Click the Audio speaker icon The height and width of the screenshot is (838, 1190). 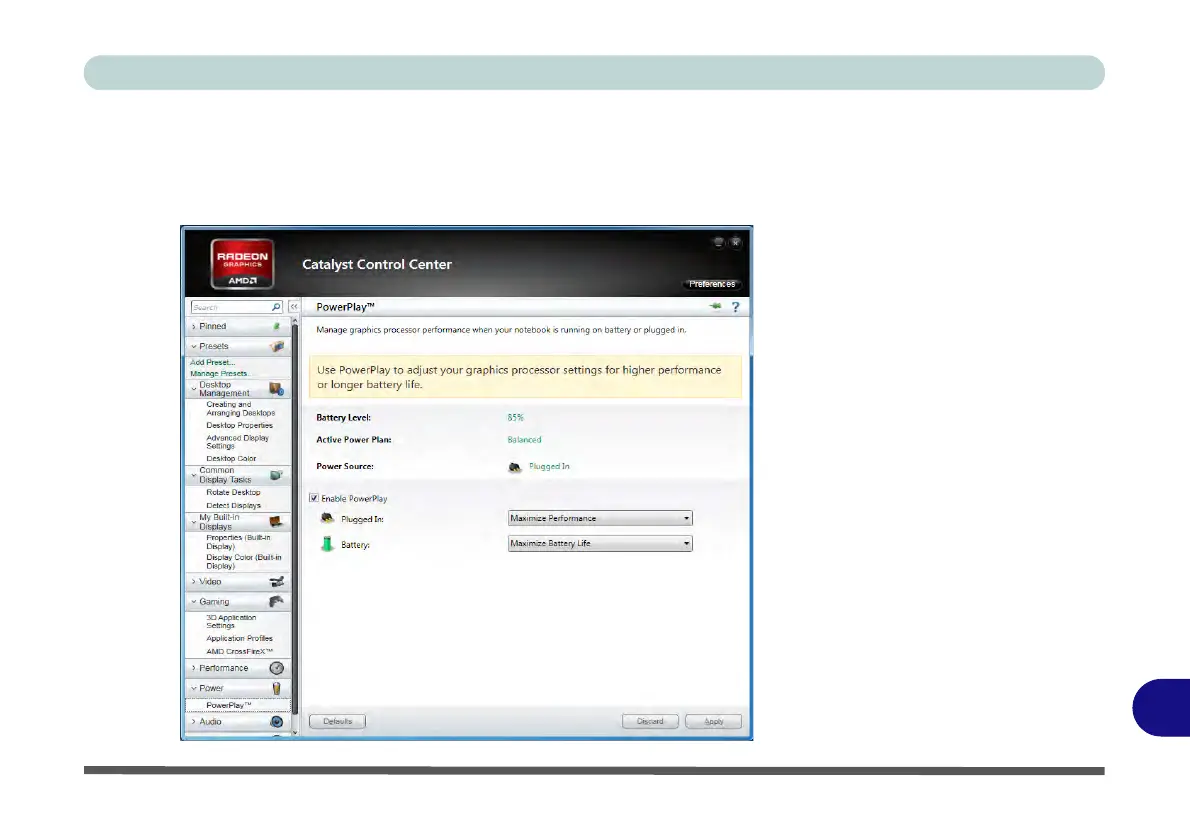(x=277, y=721)
